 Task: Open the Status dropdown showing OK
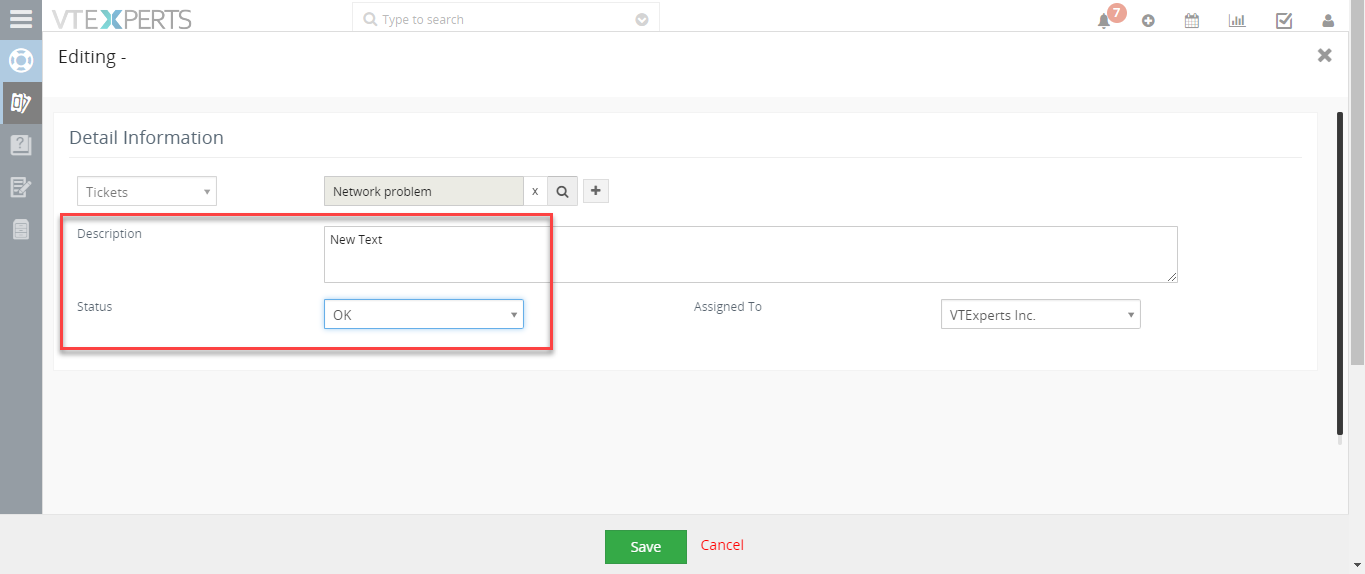click(424, 314)
